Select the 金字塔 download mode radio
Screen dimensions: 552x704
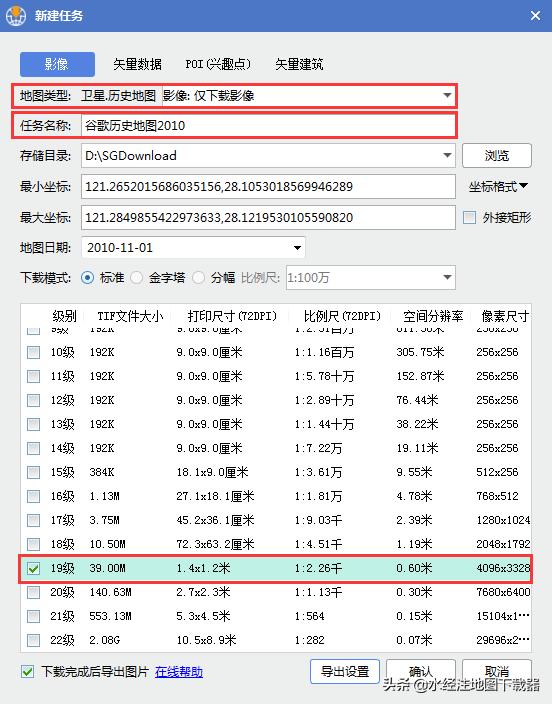click(137, 277)
